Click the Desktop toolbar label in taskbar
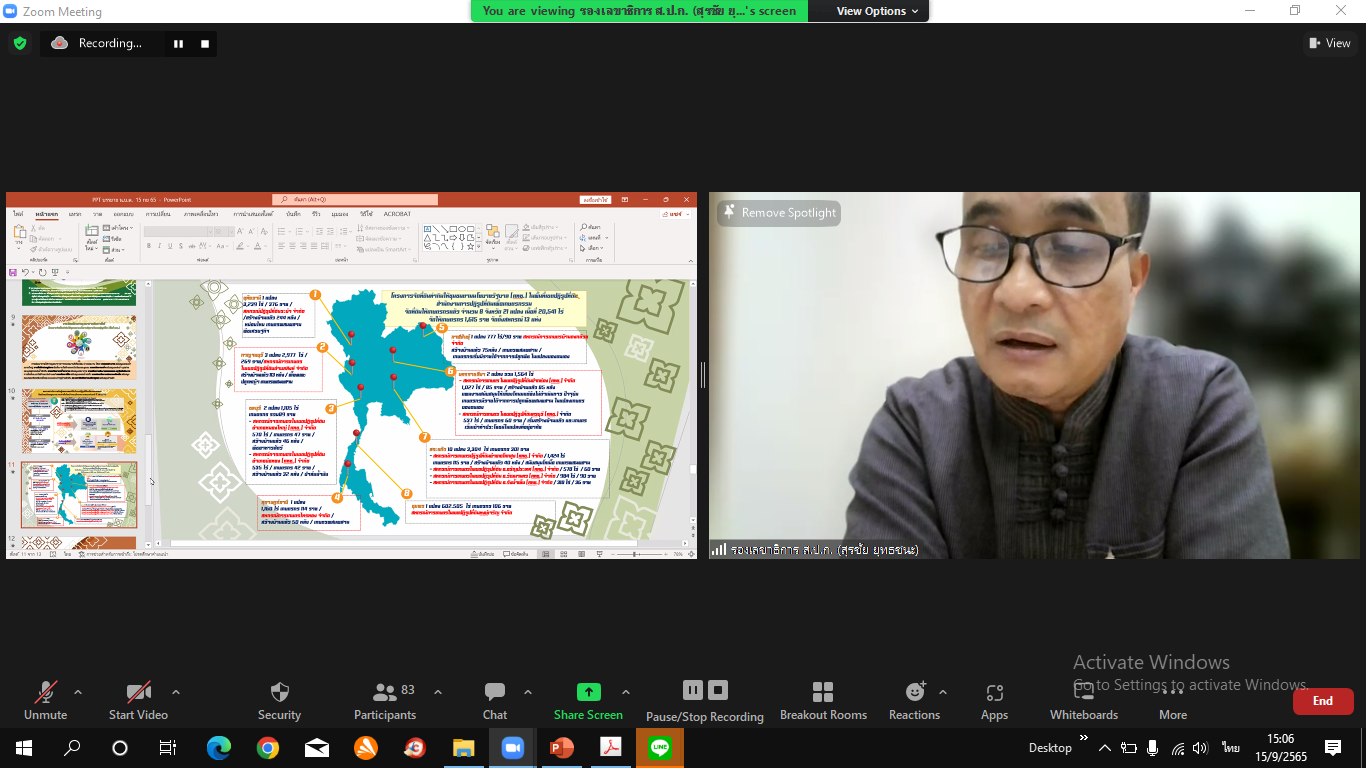 tap(1050, 748)
